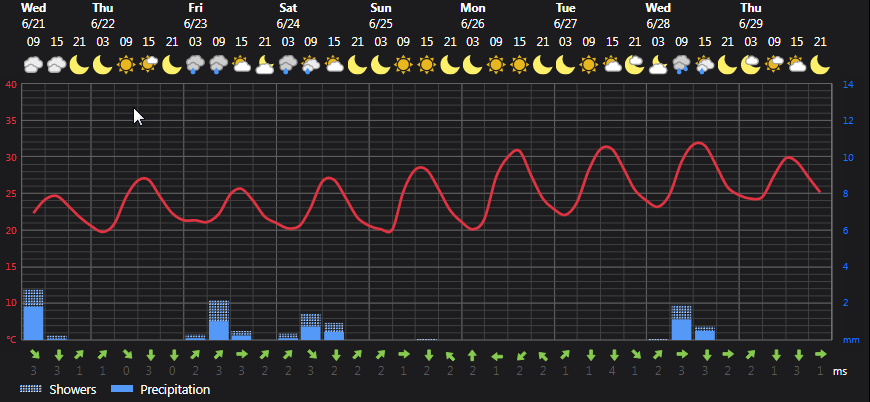Click the moon-with-cloud icon for Tue 6/27 21

point(635,65)
